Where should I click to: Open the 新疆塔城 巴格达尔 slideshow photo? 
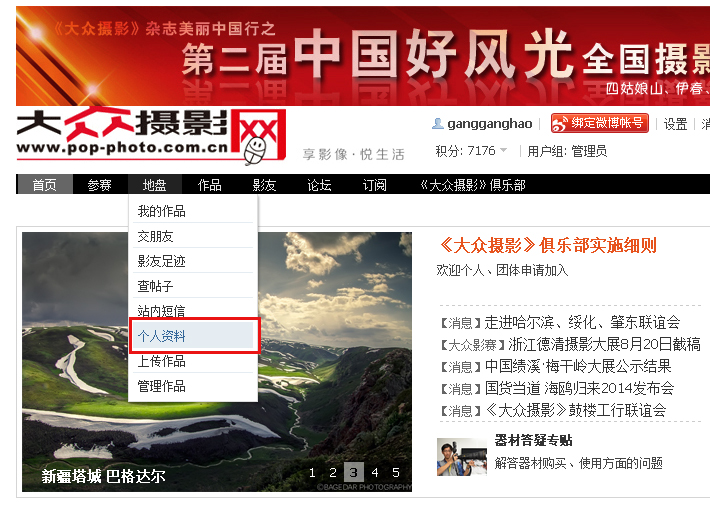[217, 361]
